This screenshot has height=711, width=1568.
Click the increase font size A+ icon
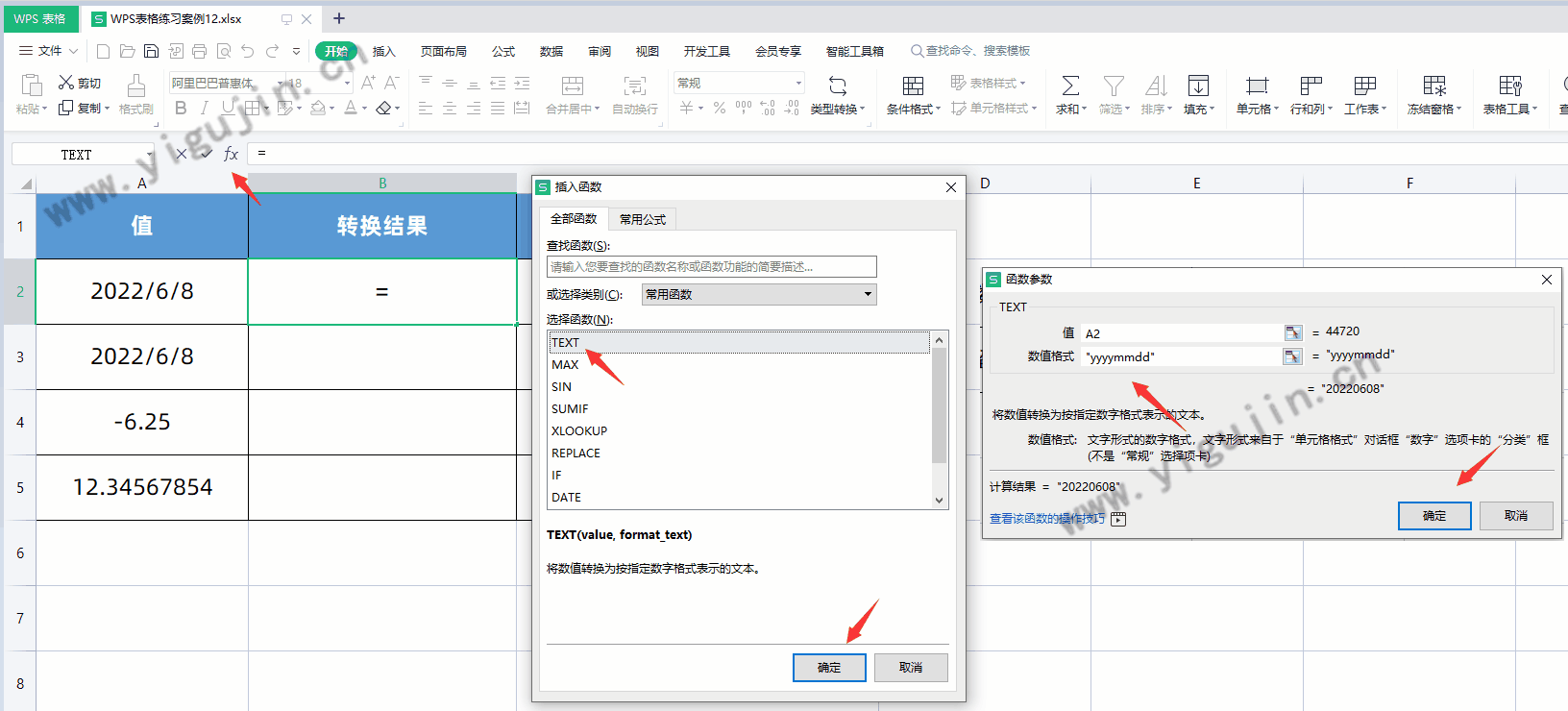tap(368, 83)
